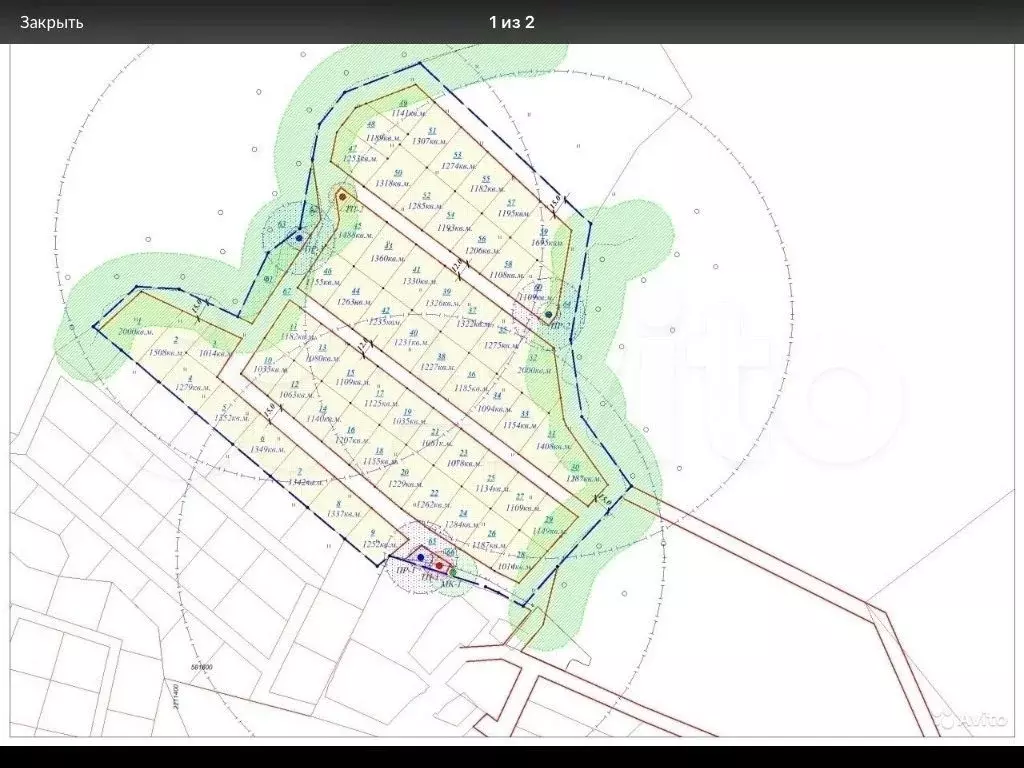Click the '1 из 2' image counter
The height and width of the screenshot is (768, 1024).
pos(512,22)
